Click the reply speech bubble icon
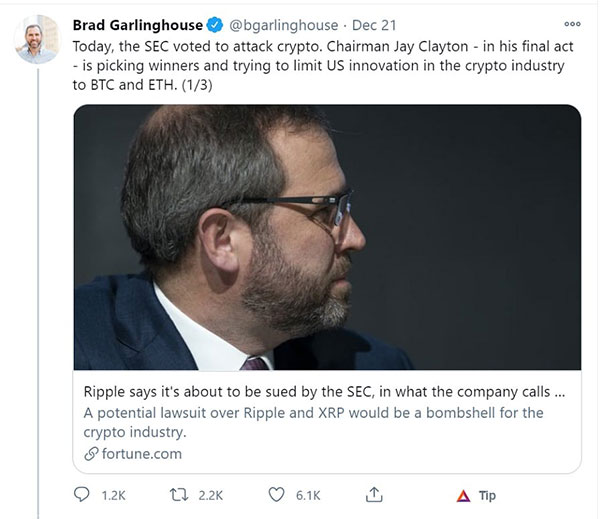 (83, 495)
